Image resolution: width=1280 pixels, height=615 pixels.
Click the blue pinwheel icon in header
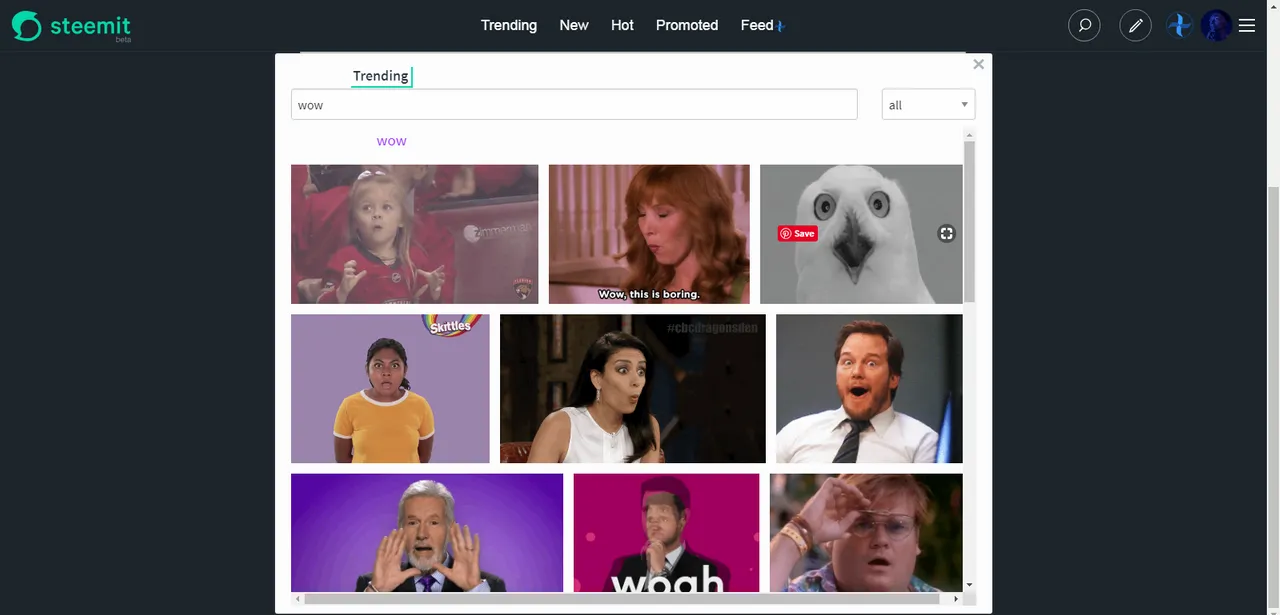tap(1180, 25)
